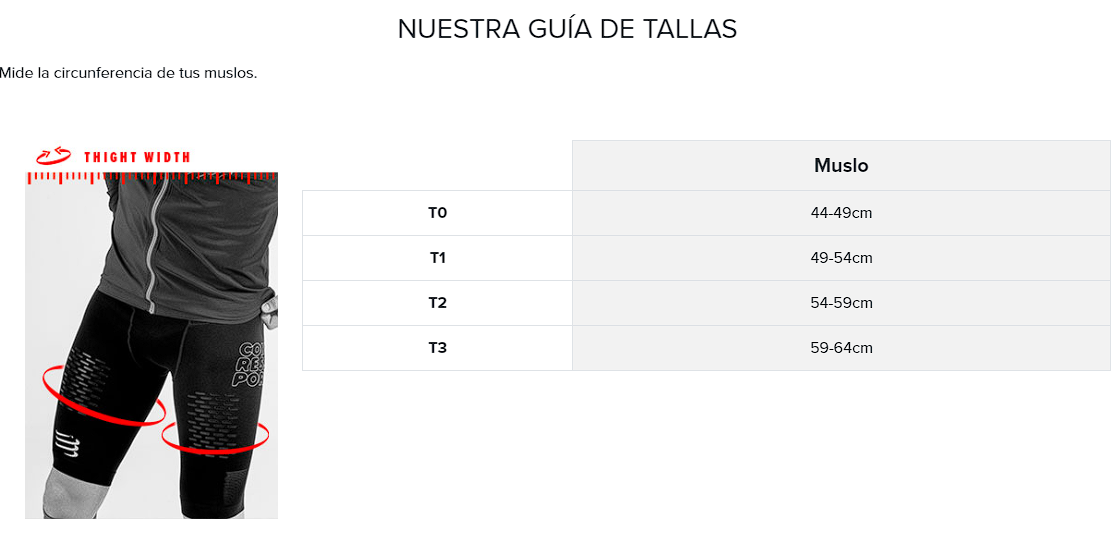Click the thigh circumference instruction text
Viewport: 1114px width, 533px height.
[129, 73]
